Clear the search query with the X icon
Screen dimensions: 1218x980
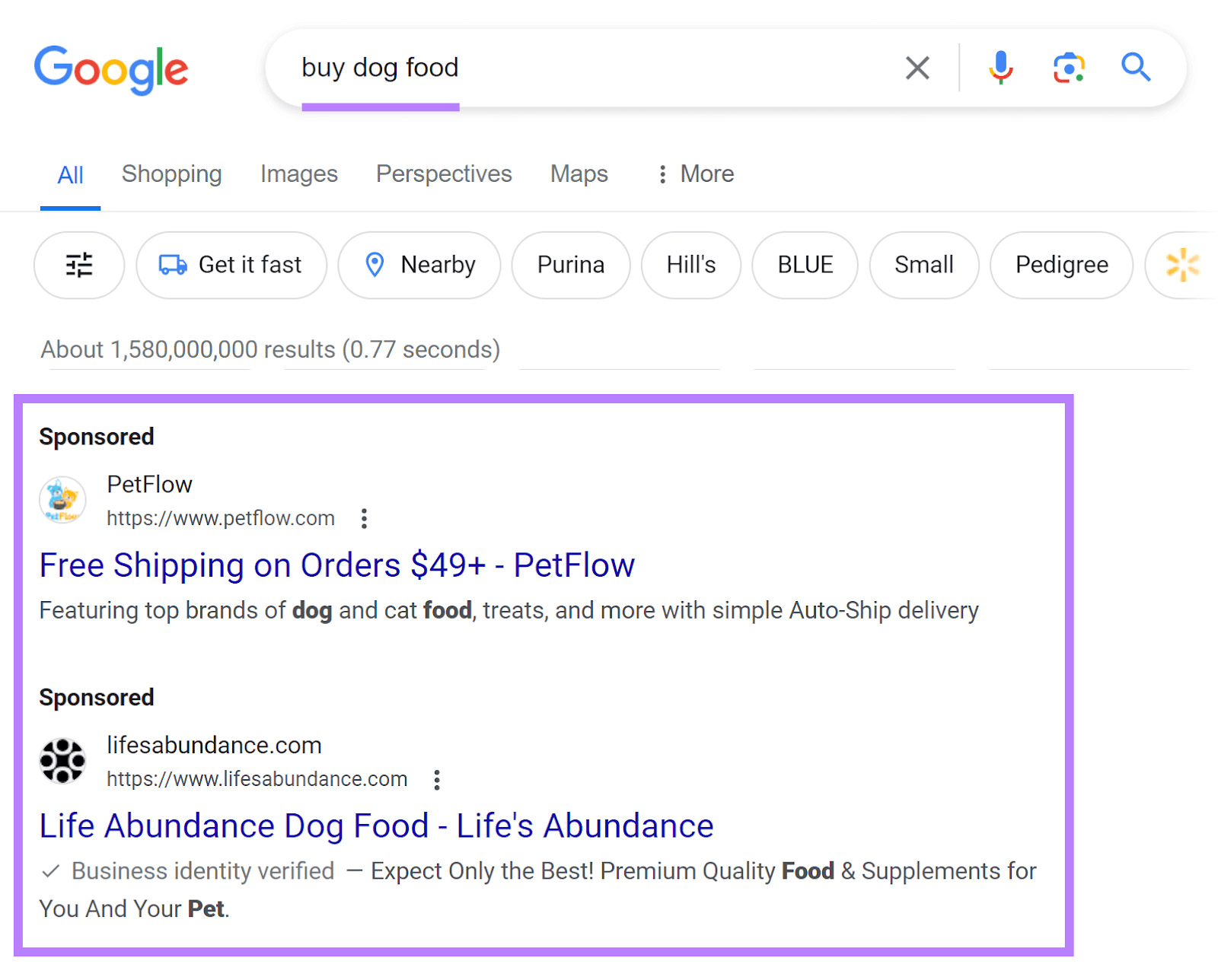917,68
